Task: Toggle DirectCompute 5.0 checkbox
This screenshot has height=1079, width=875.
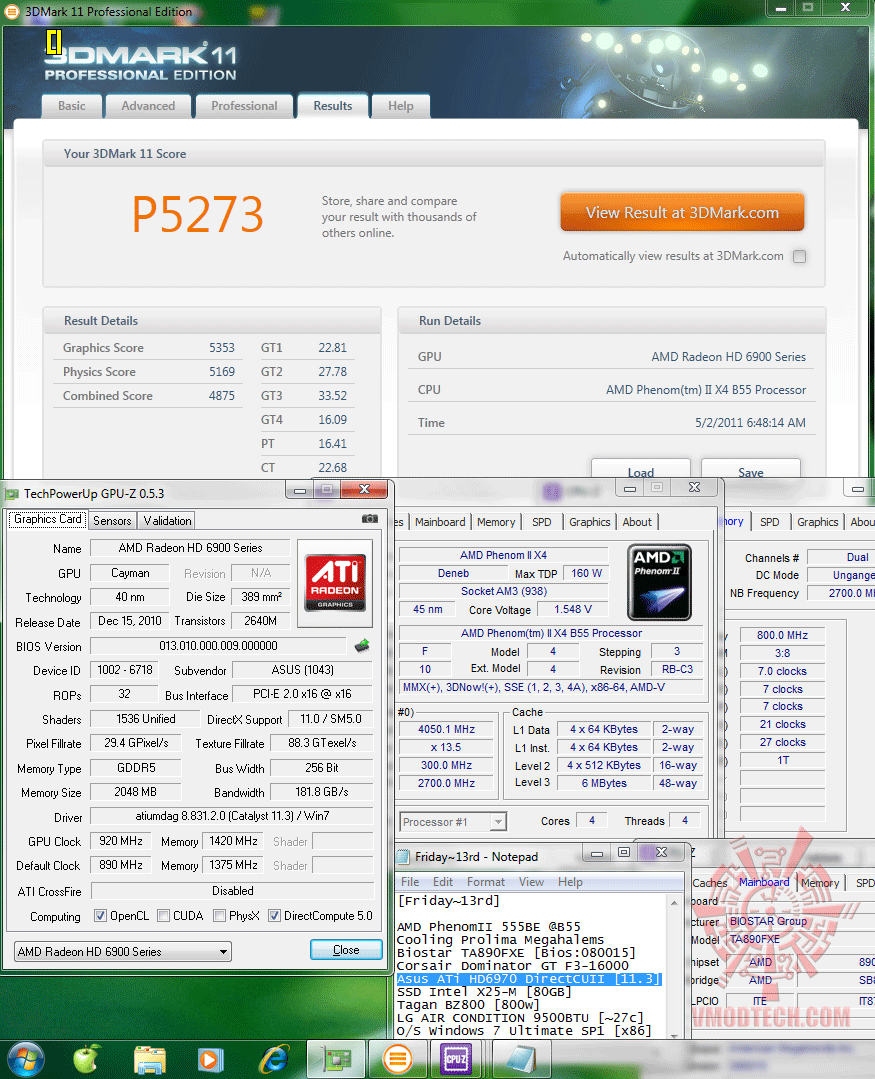Action: coord(274,916)
